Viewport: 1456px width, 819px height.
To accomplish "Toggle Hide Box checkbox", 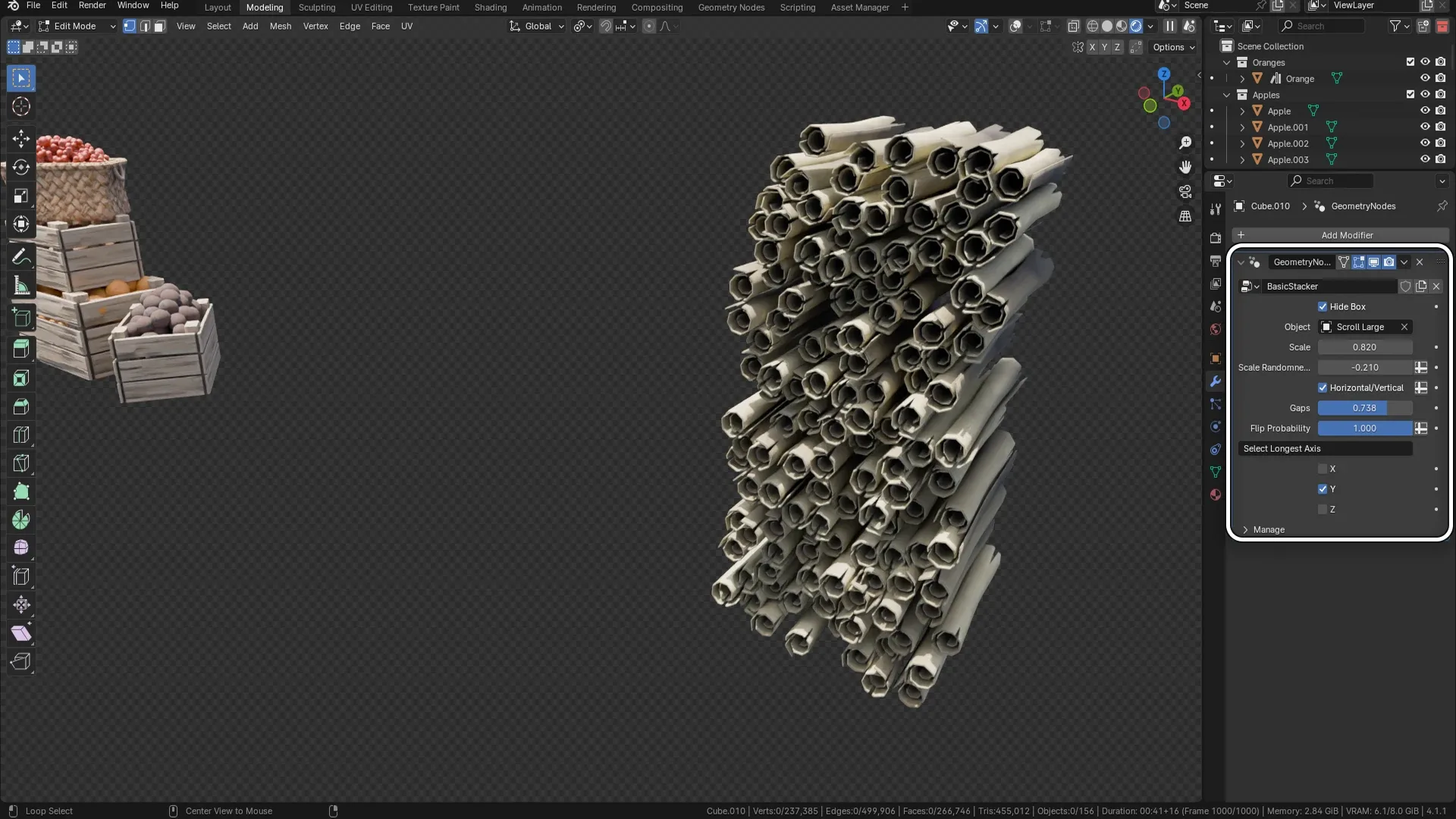I will pos(1322,306).
